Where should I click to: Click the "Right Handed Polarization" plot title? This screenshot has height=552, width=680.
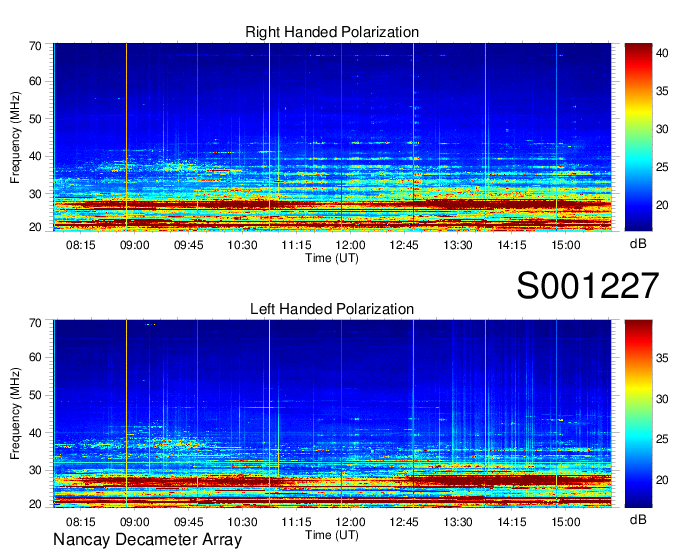(332, 32)
